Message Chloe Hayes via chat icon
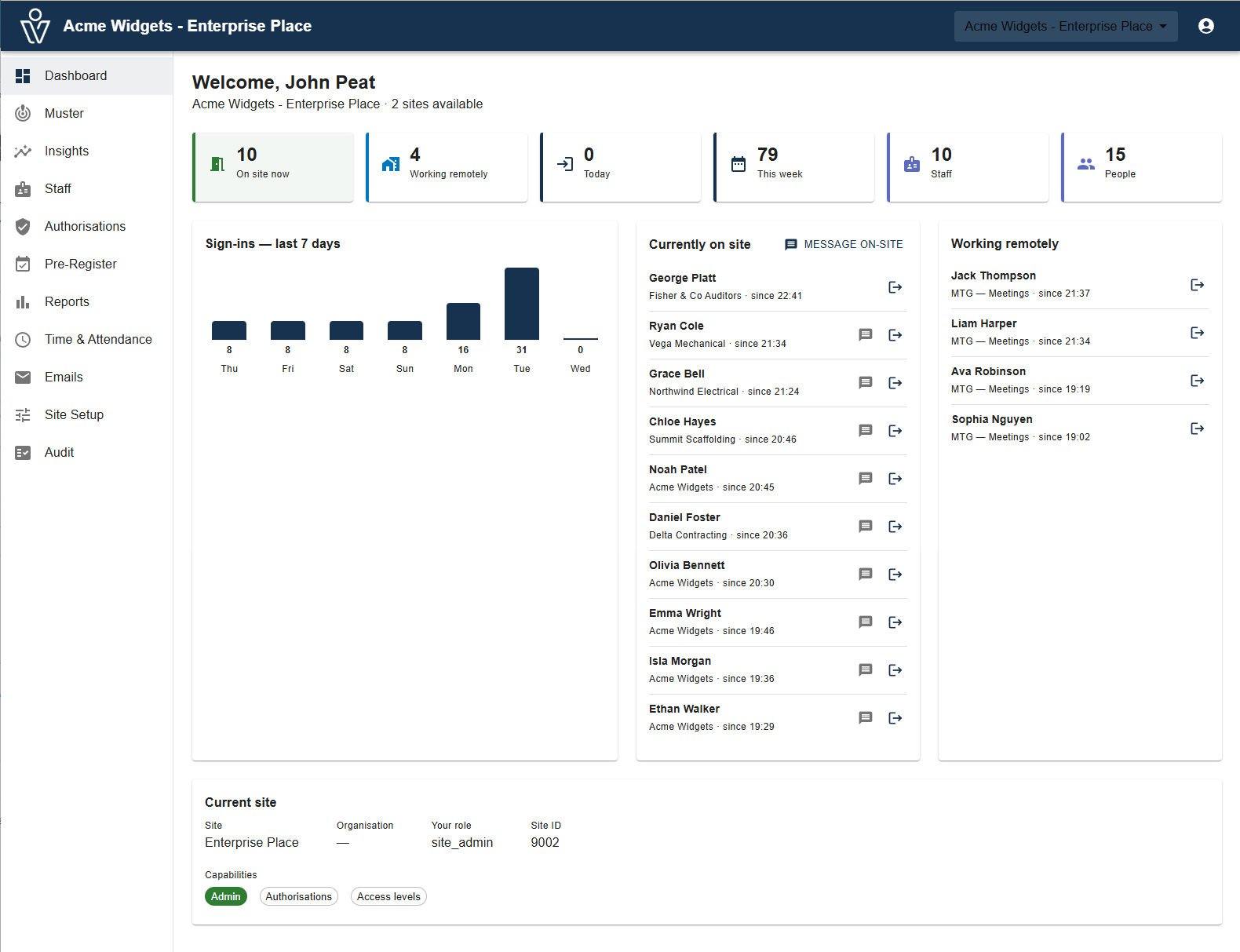Image resolution: width=1240 pixels, height=952 pixels. tap(866, 431)
